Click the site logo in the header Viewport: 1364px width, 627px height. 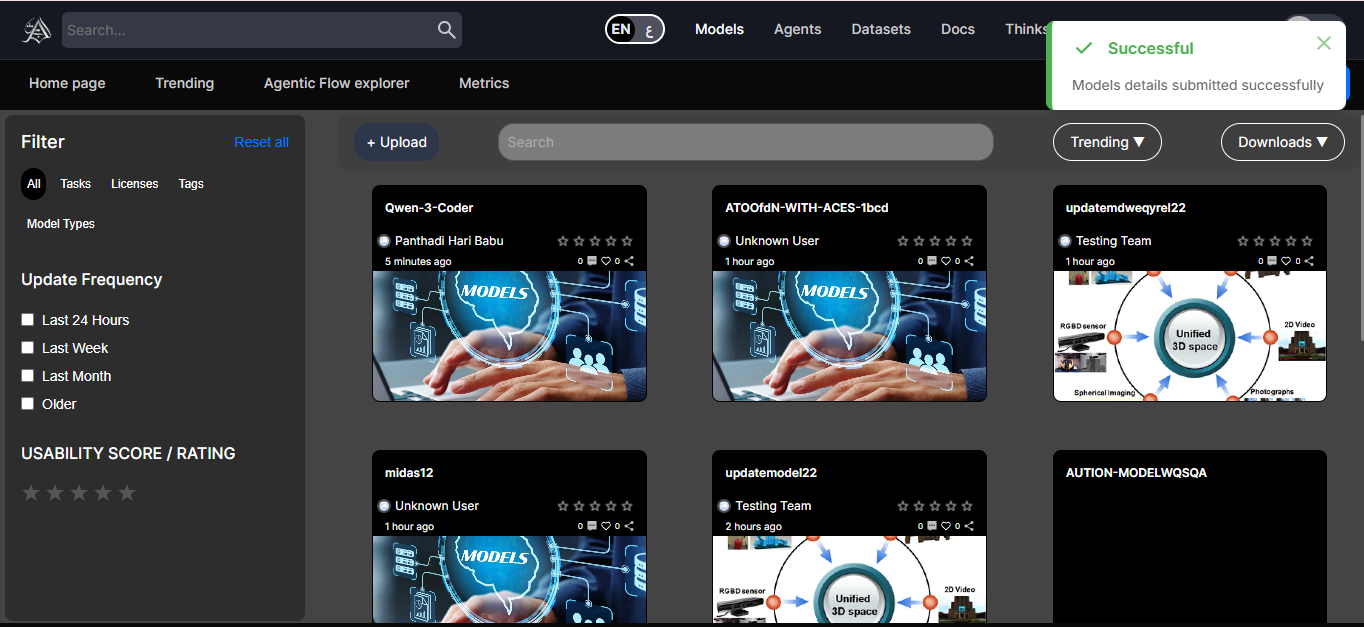tap(37, 30)
